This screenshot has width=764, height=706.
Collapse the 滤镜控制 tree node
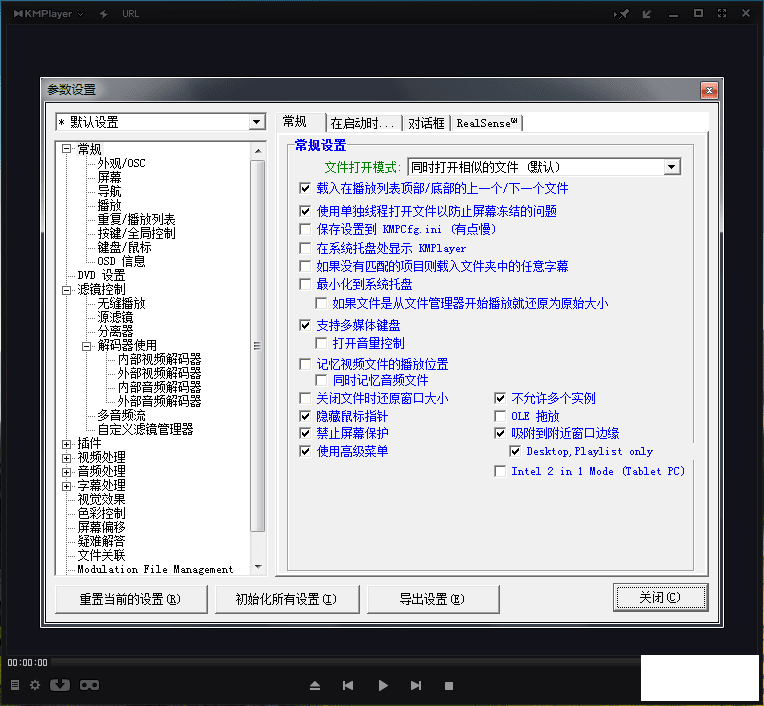click(66, 290)
